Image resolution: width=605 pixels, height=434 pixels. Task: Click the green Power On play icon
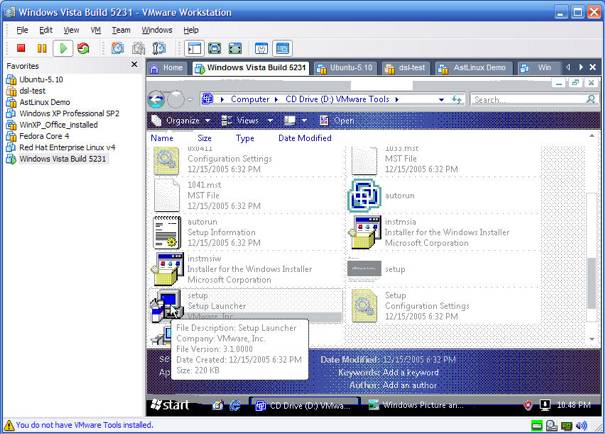point(63,48)
